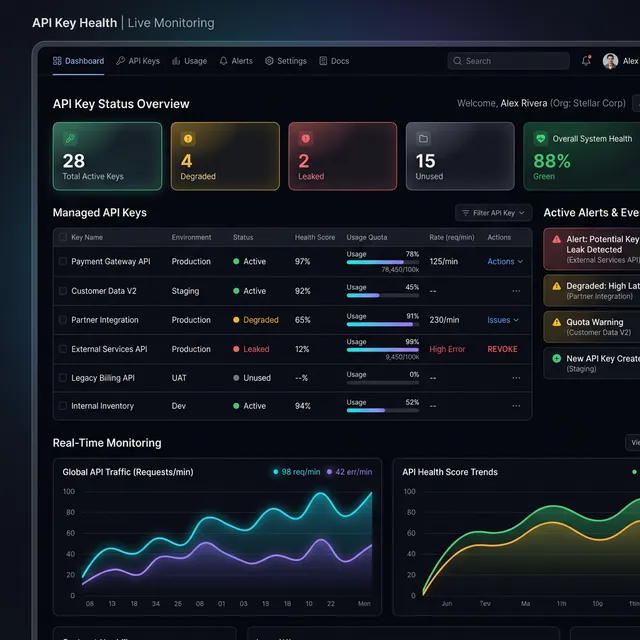The width and height of the screenshot is (640, 640).
Task: Open the Settings tab
Action: pos(286,61)
